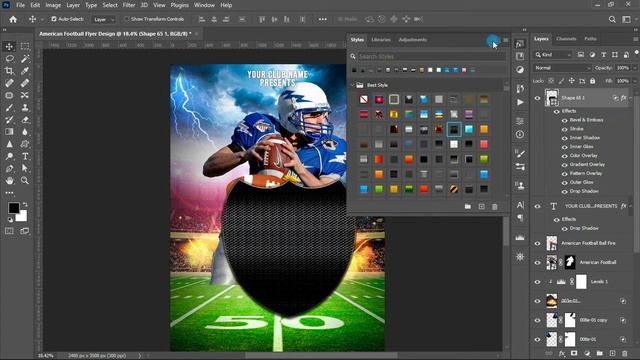Image resolution: width=640 pixels, height=360 pixels.
Task: Open layer filter Kind dropdown
Action: (x=553, y=55)
